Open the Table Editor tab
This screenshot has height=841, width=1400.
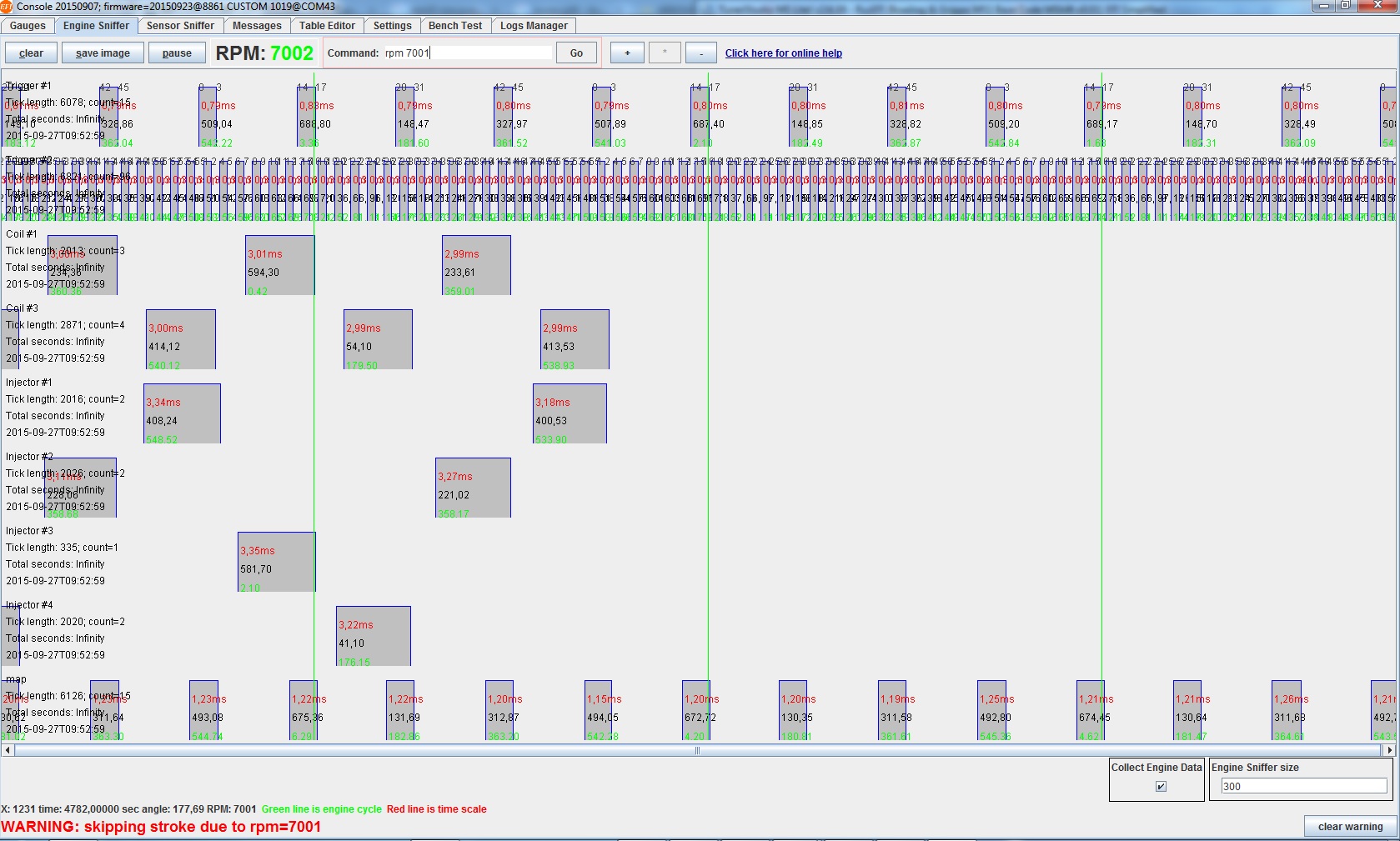click(x=327, y=26)
